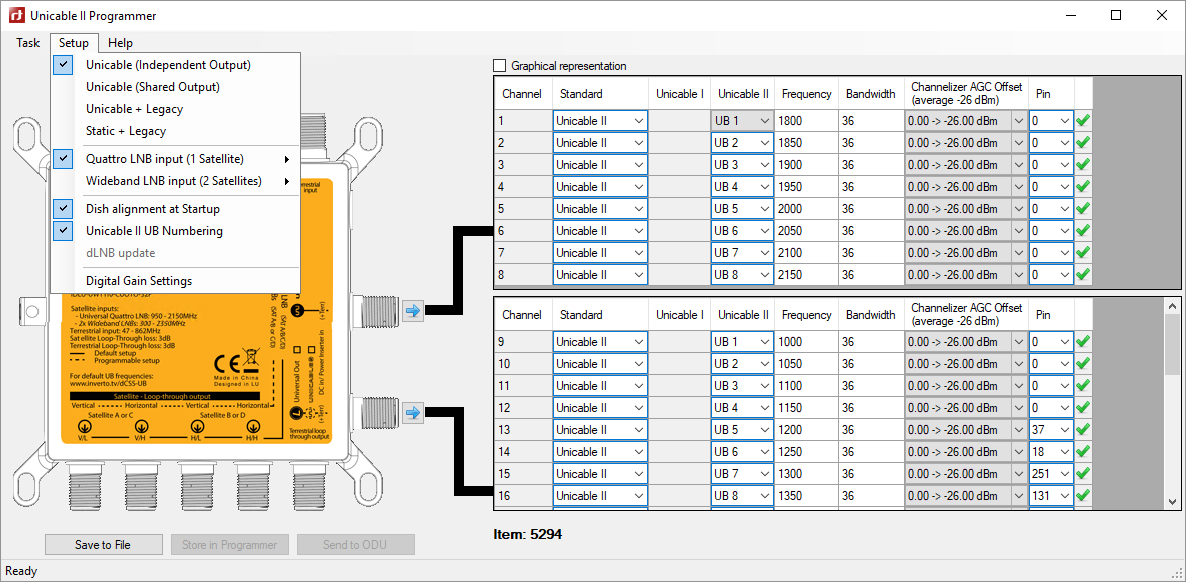This screenshot has height=582, width=1186.
Task: Click the green checkmark on channel 5
Action: [x=1083, y=209]
